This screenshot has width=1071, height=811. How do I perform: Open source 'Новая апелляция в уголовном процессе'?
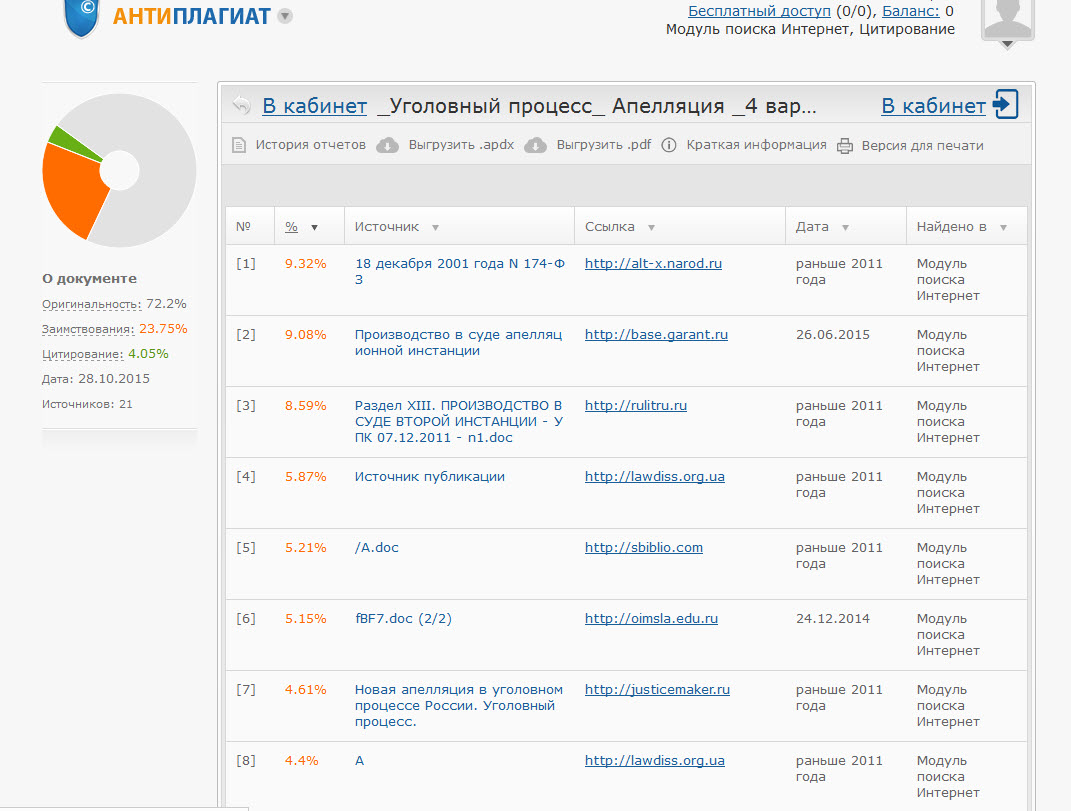459,706
